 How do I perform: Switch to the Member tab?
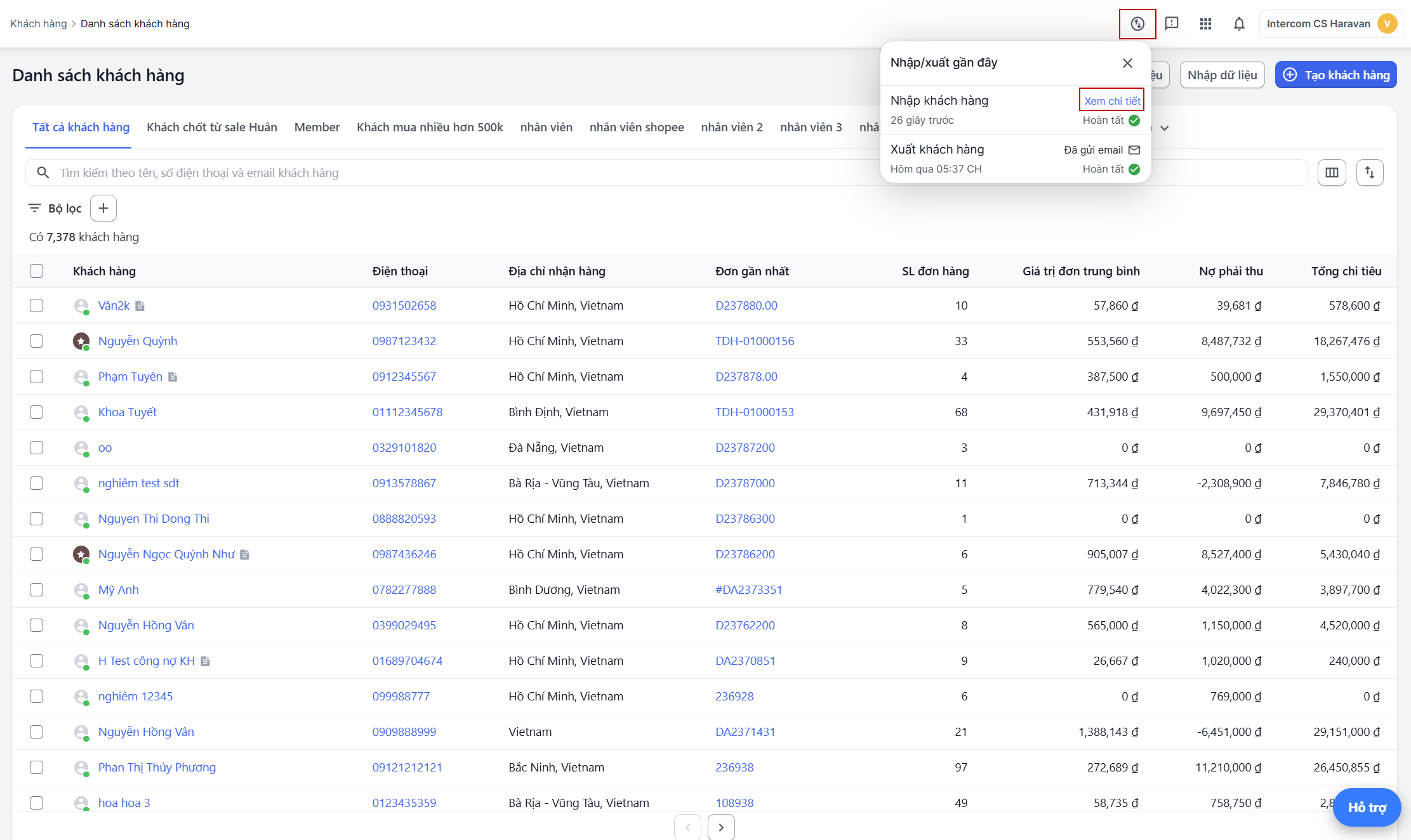click(x=317, y=128)
